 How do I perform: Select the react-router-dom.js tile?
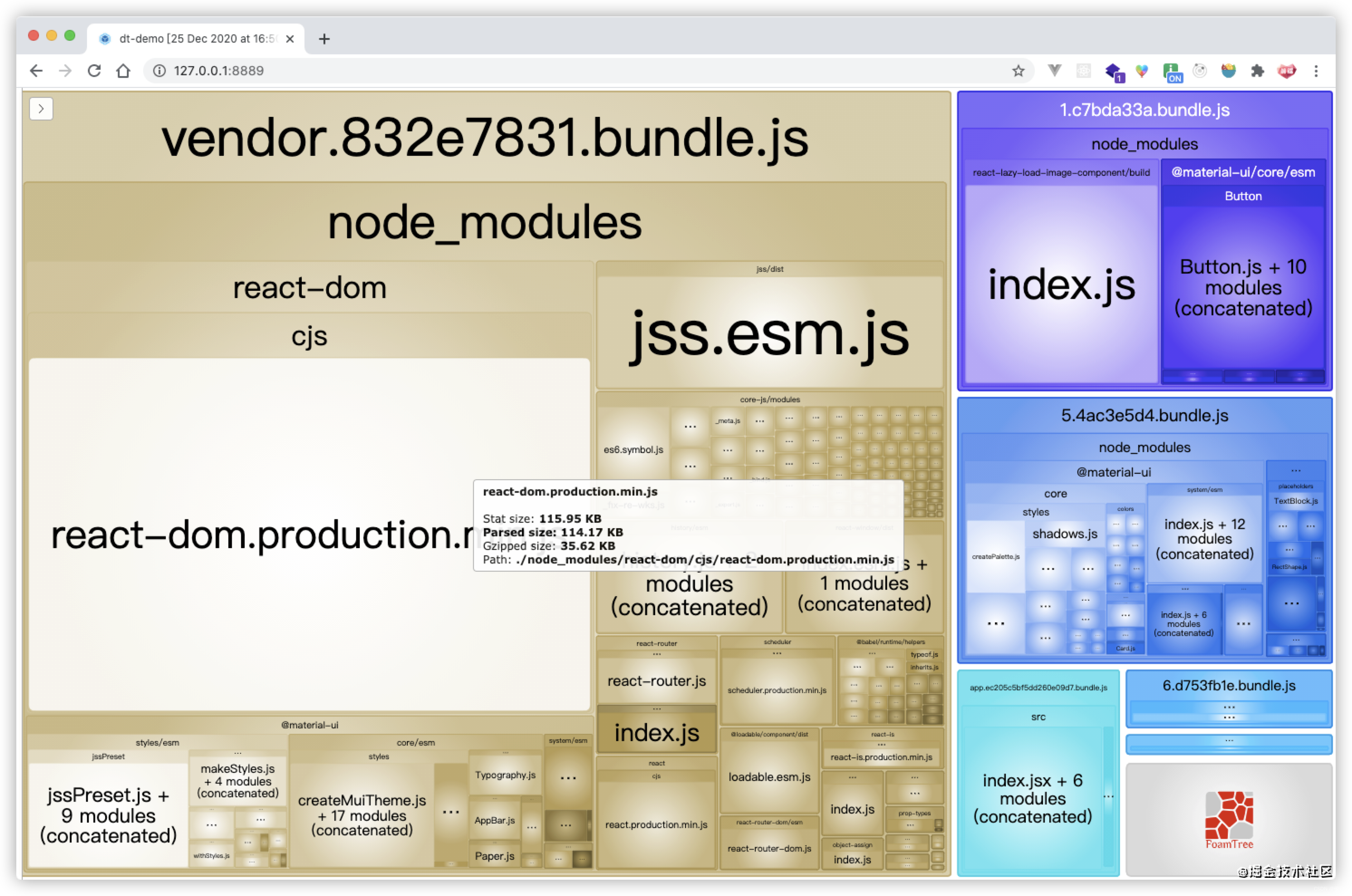click(x=769, y=848)
